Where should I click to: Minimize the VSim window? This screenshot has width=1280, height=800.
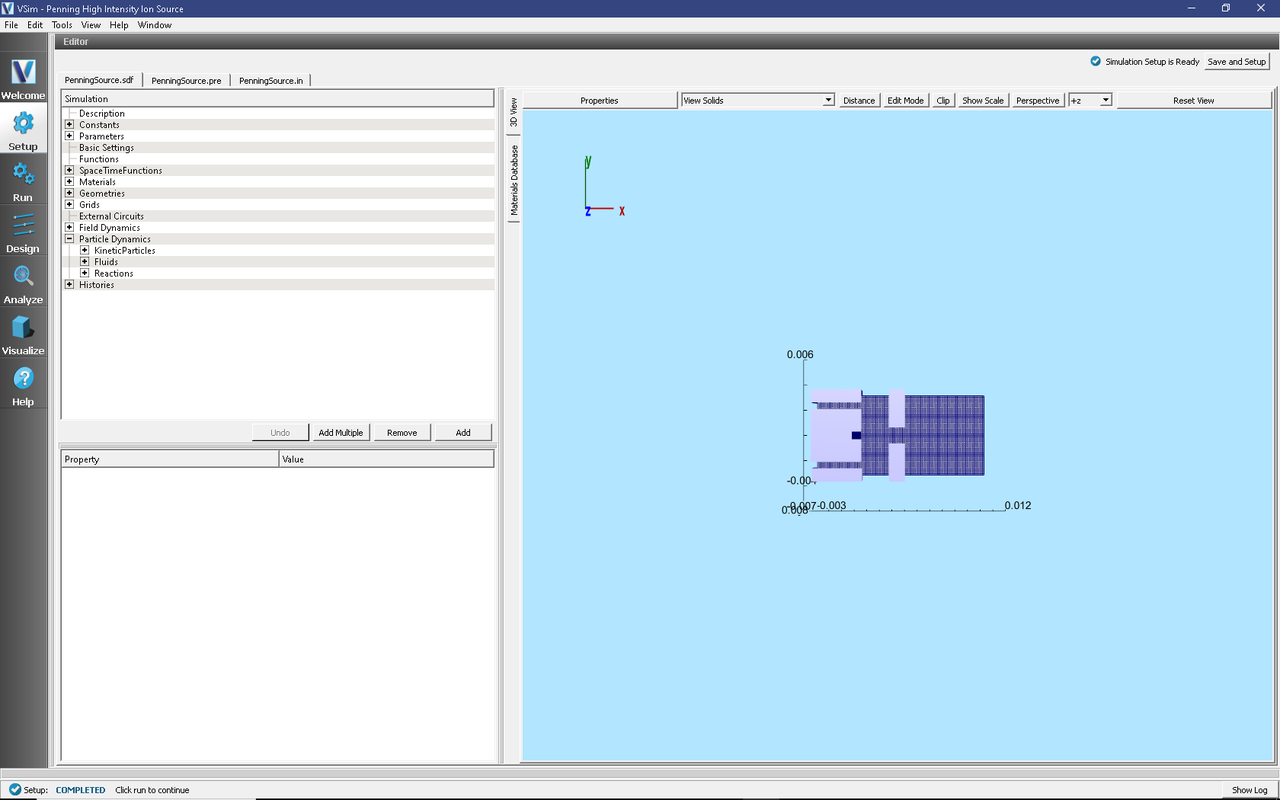click(1191, 8)
